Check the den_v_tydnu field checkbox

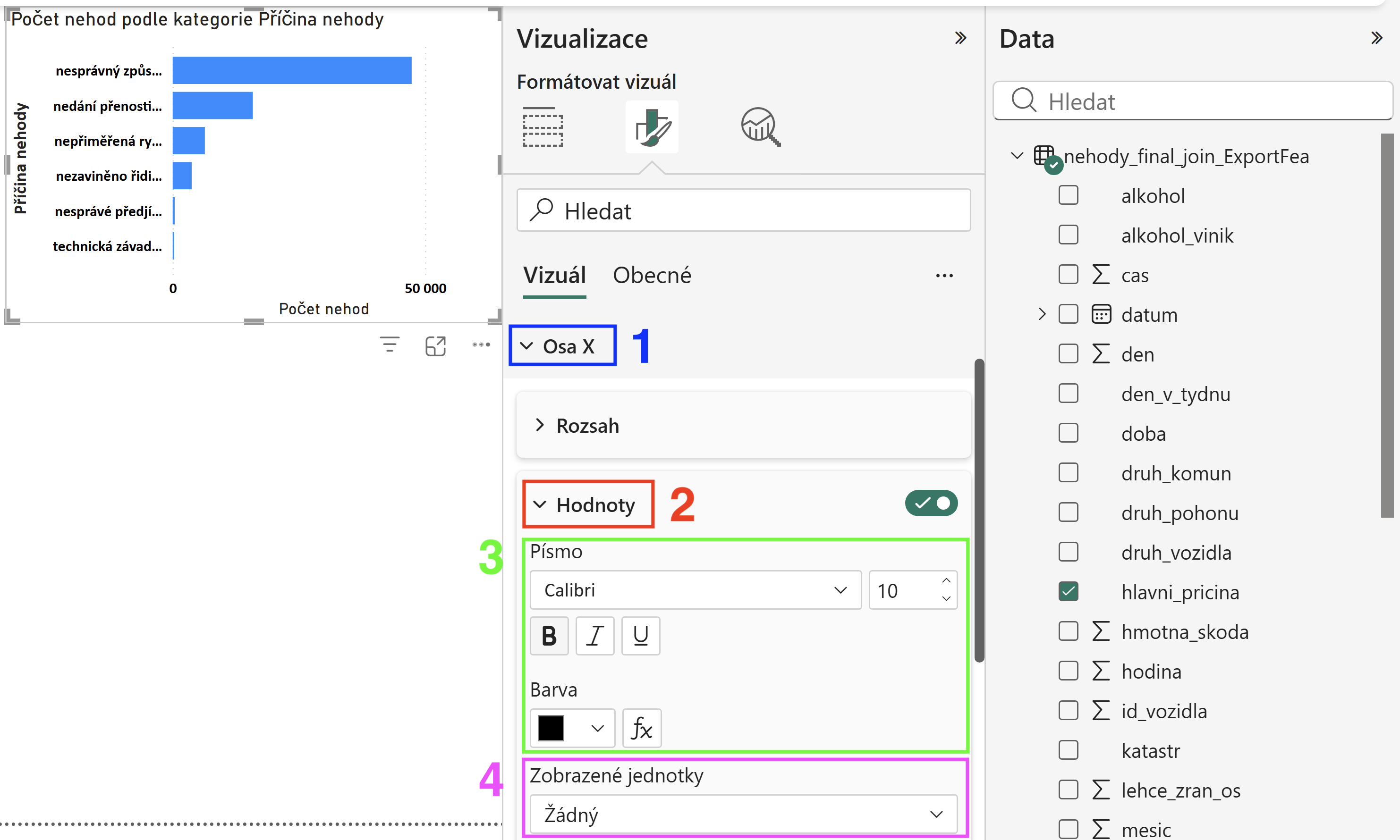tap(1068, 394)
